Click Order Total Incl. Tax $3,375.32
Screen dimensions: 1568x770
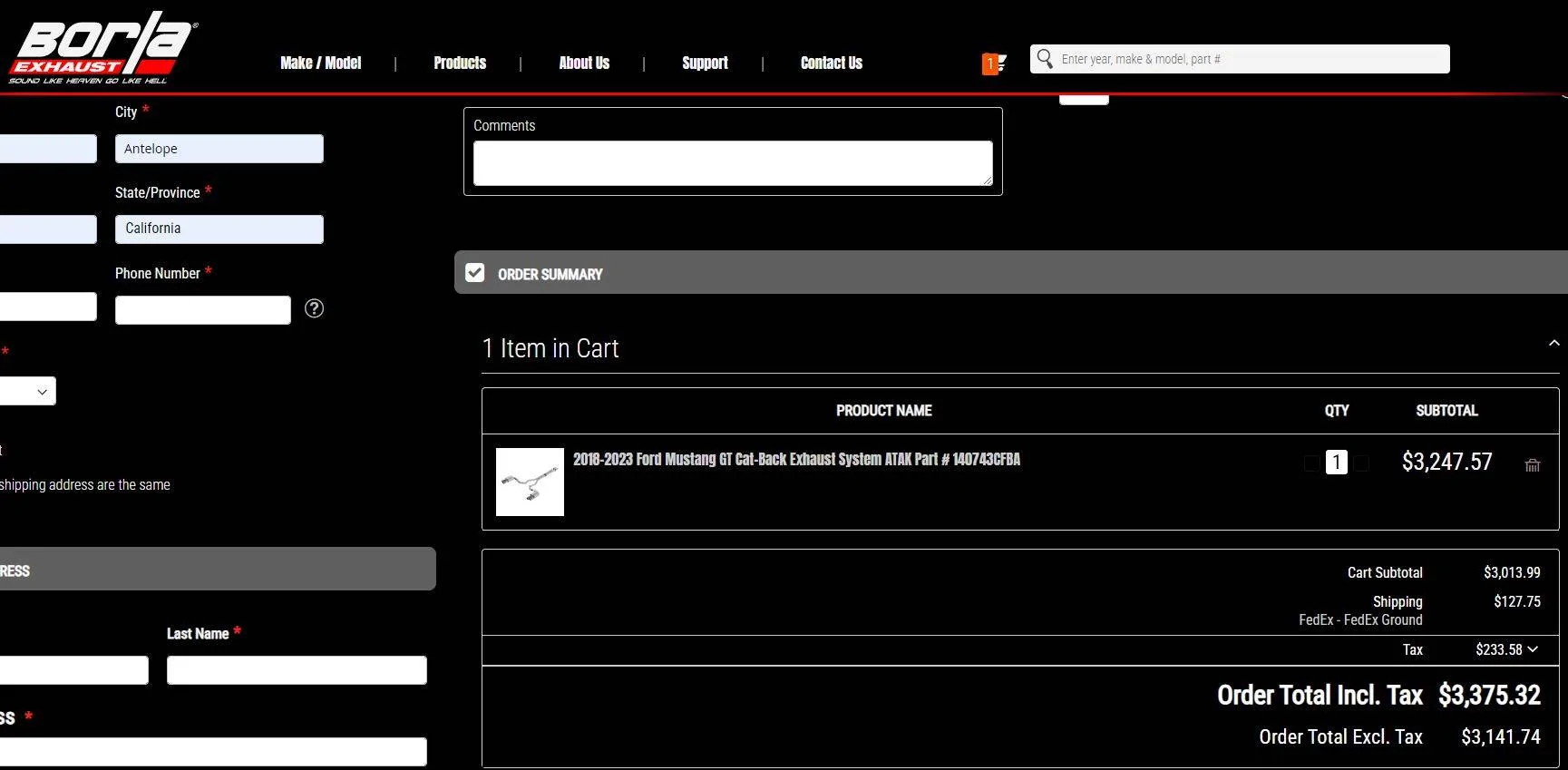[1378, 696]
